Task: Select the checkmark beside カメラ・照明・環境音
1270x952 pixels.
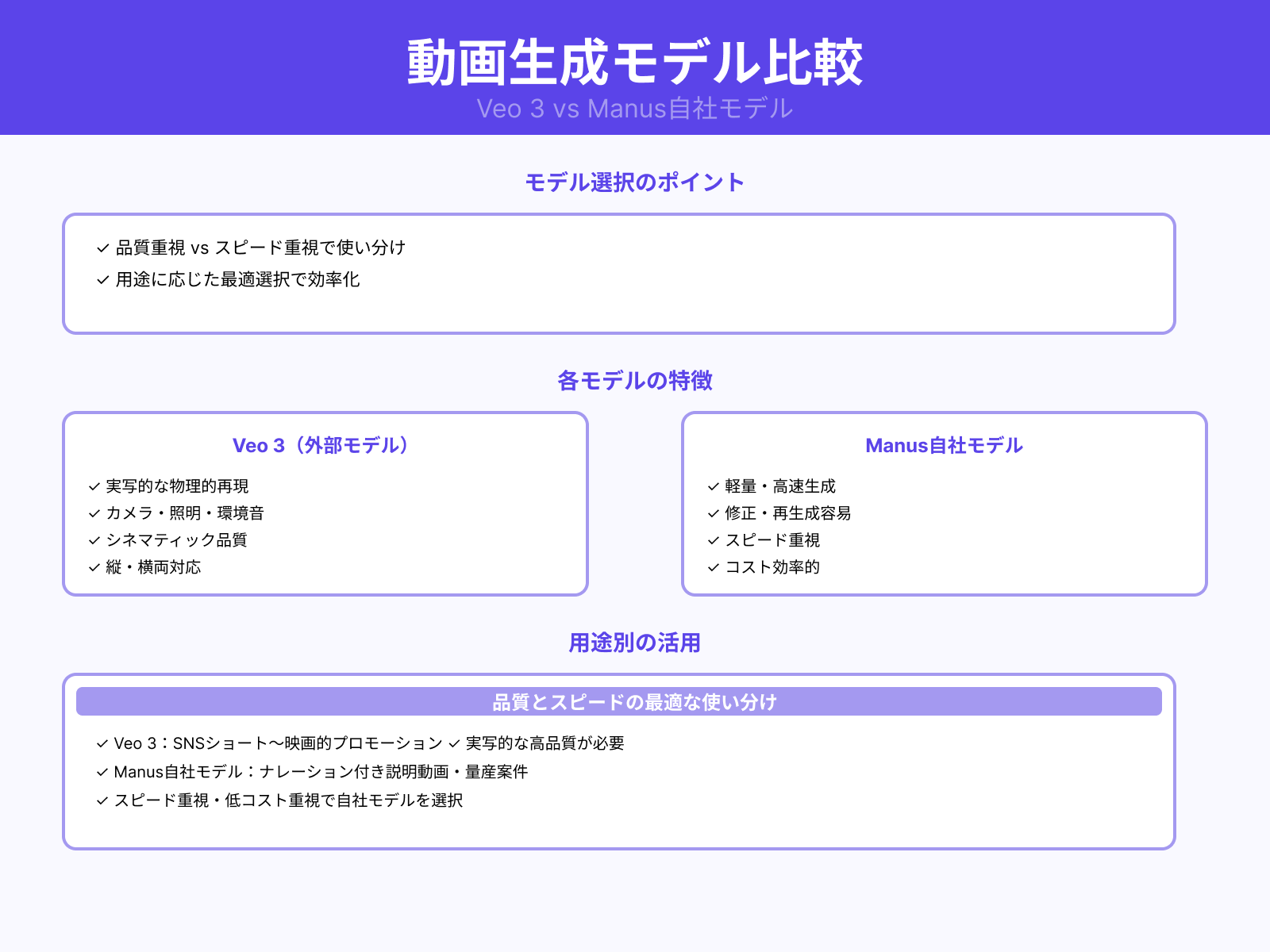Action: coord(93,512)
